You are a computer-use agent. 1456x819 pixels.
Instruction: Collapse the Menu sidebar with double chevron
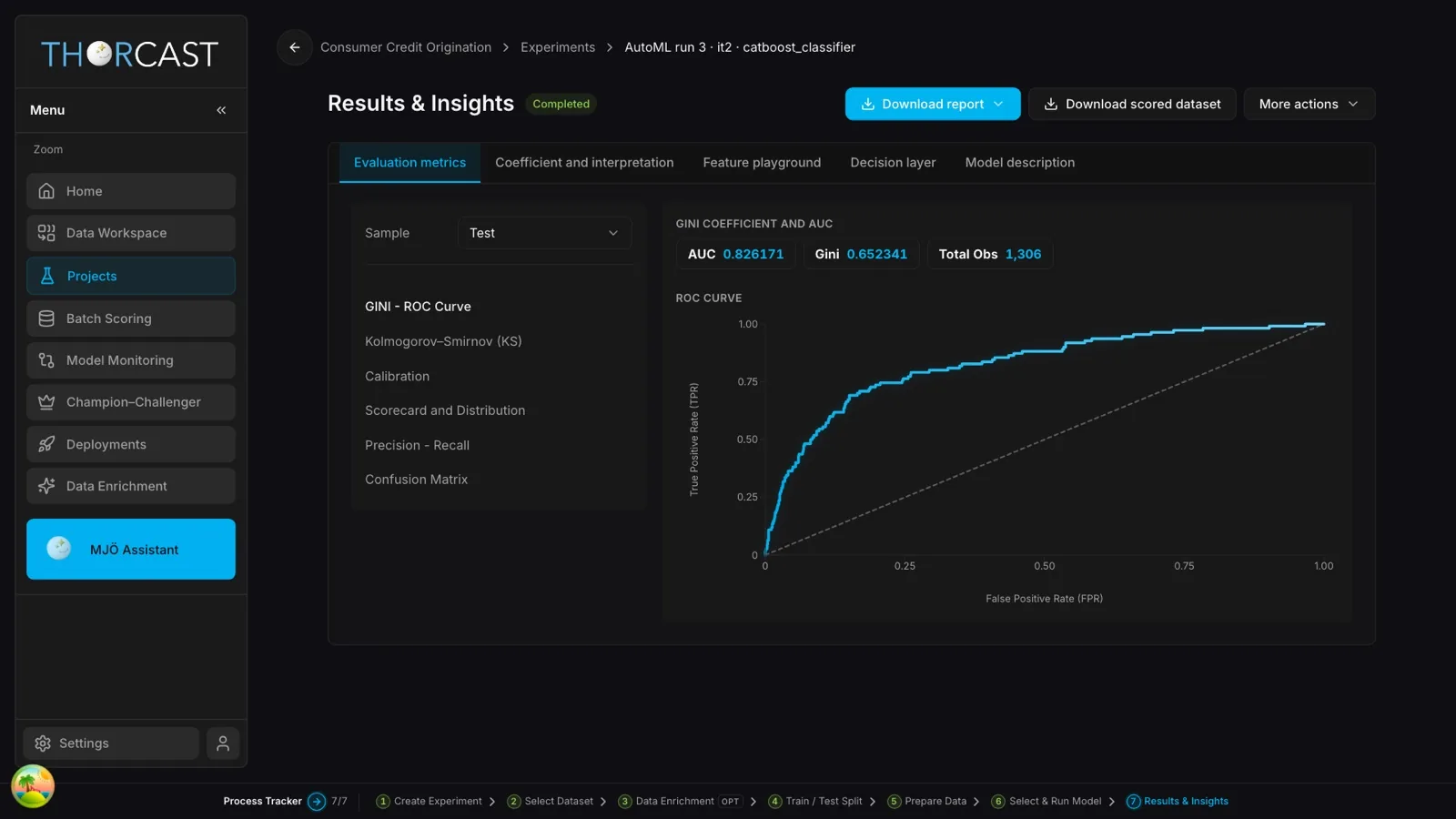click(221, 110)
